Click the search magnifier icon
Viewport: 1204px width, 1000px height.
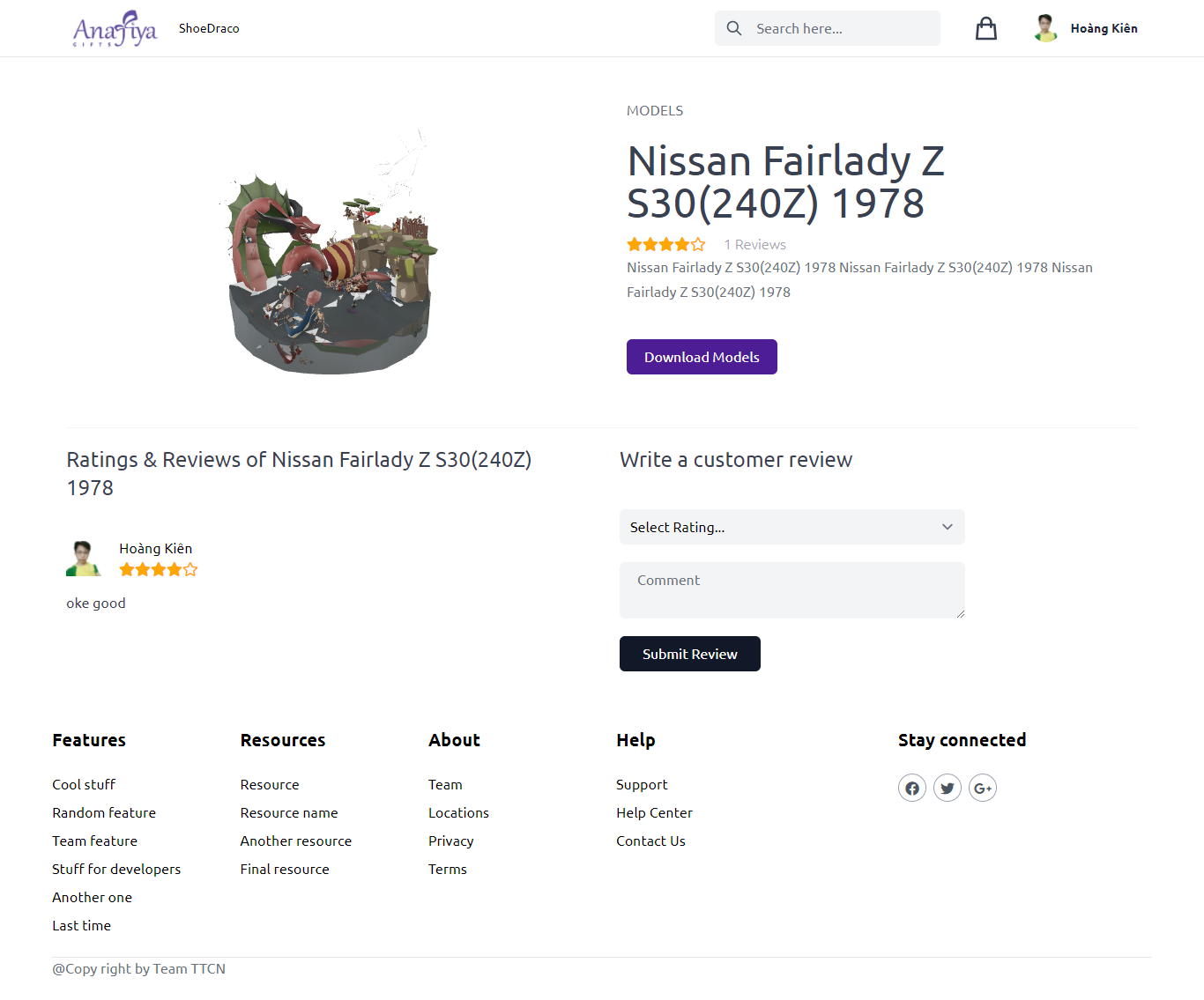click(x=734, y=28)
